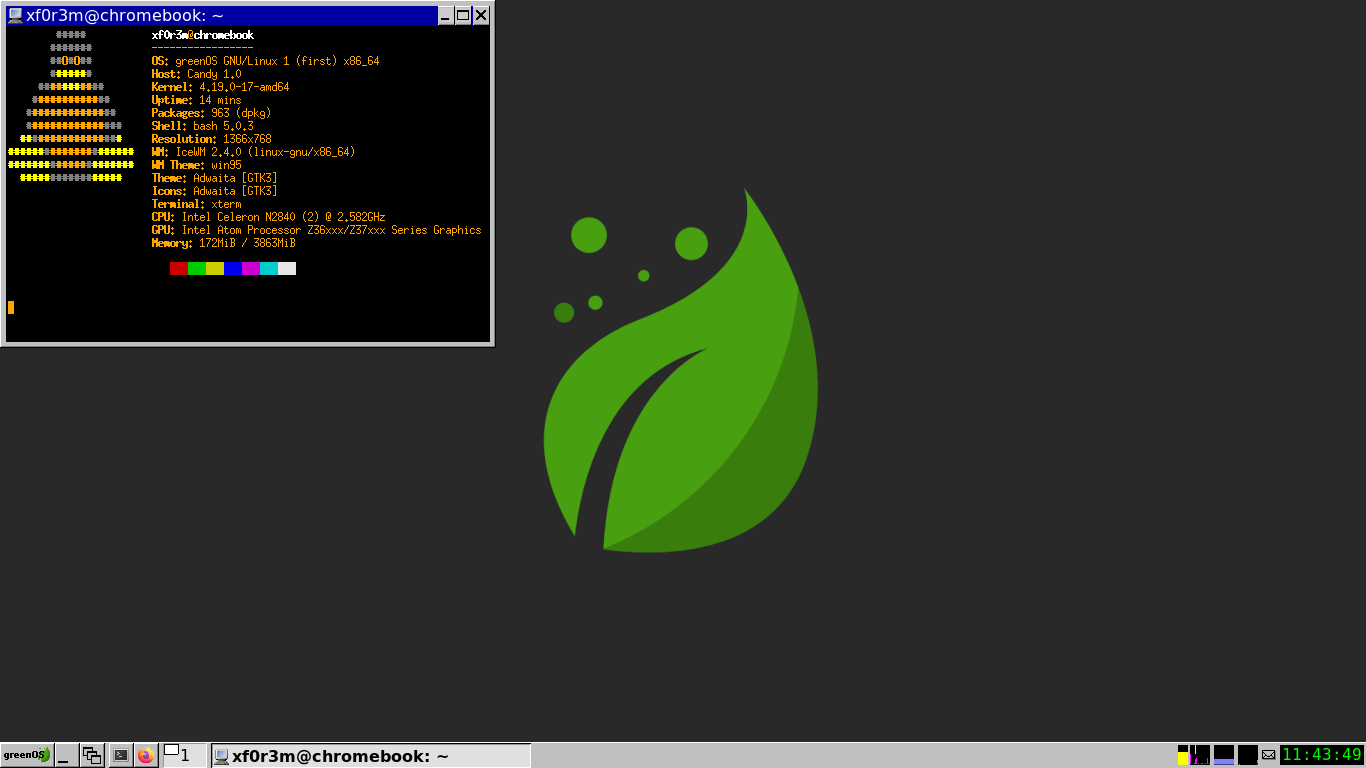Open the window list menu icon

click(92, 755)
